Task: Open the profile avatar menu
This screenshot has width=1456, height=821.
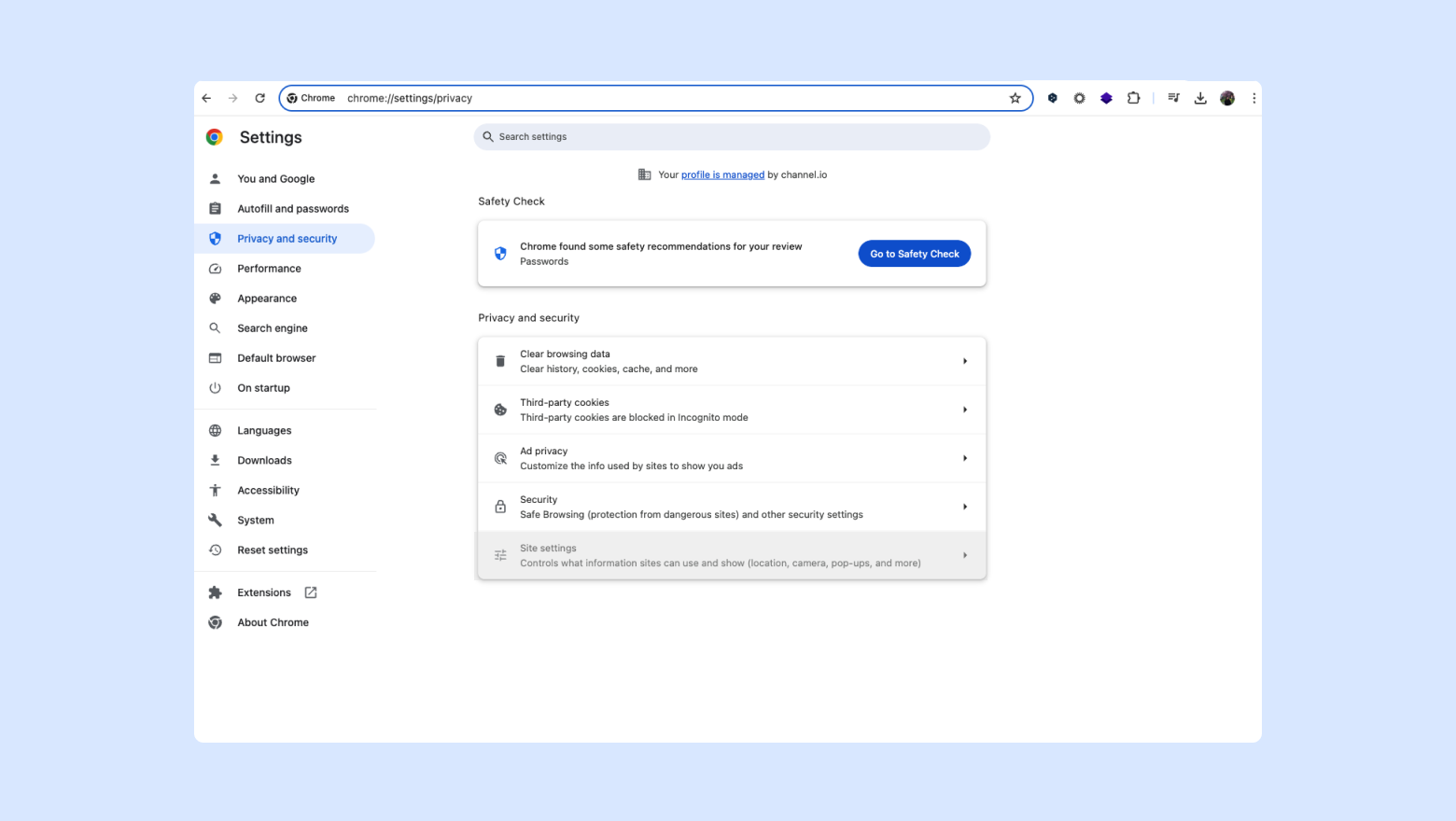Action: 1227,98
